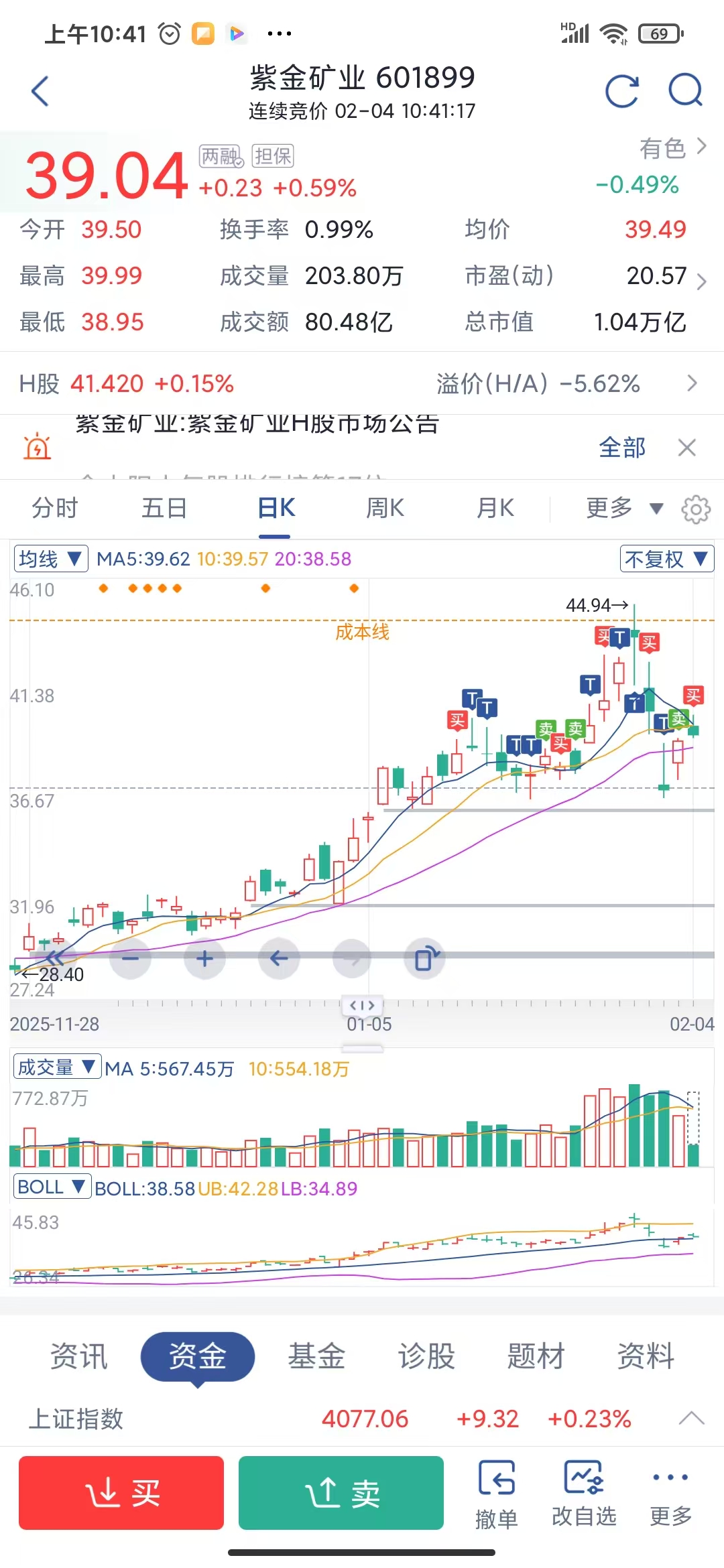Image resolution: width=724 pixels, height=1568 pixels.
Task: Refresh the stock quote
Action: tap(622, 91)
